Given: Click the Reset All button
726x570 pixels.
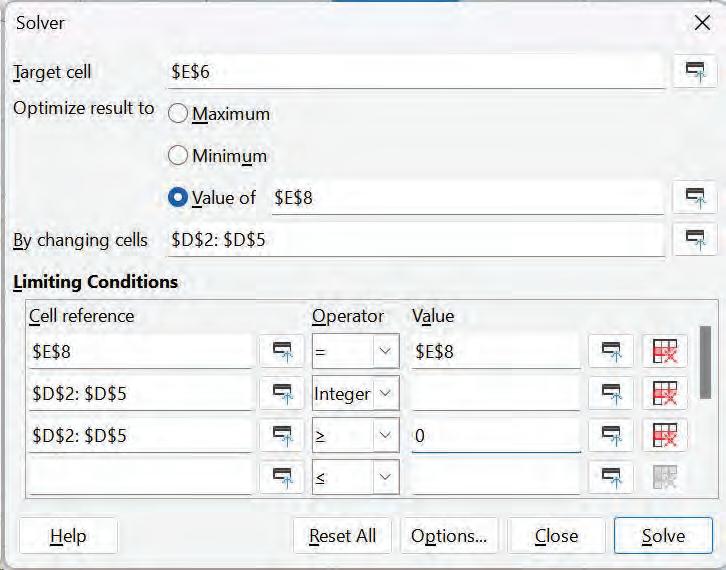Looking at the screenshot, I should (342, 536).
